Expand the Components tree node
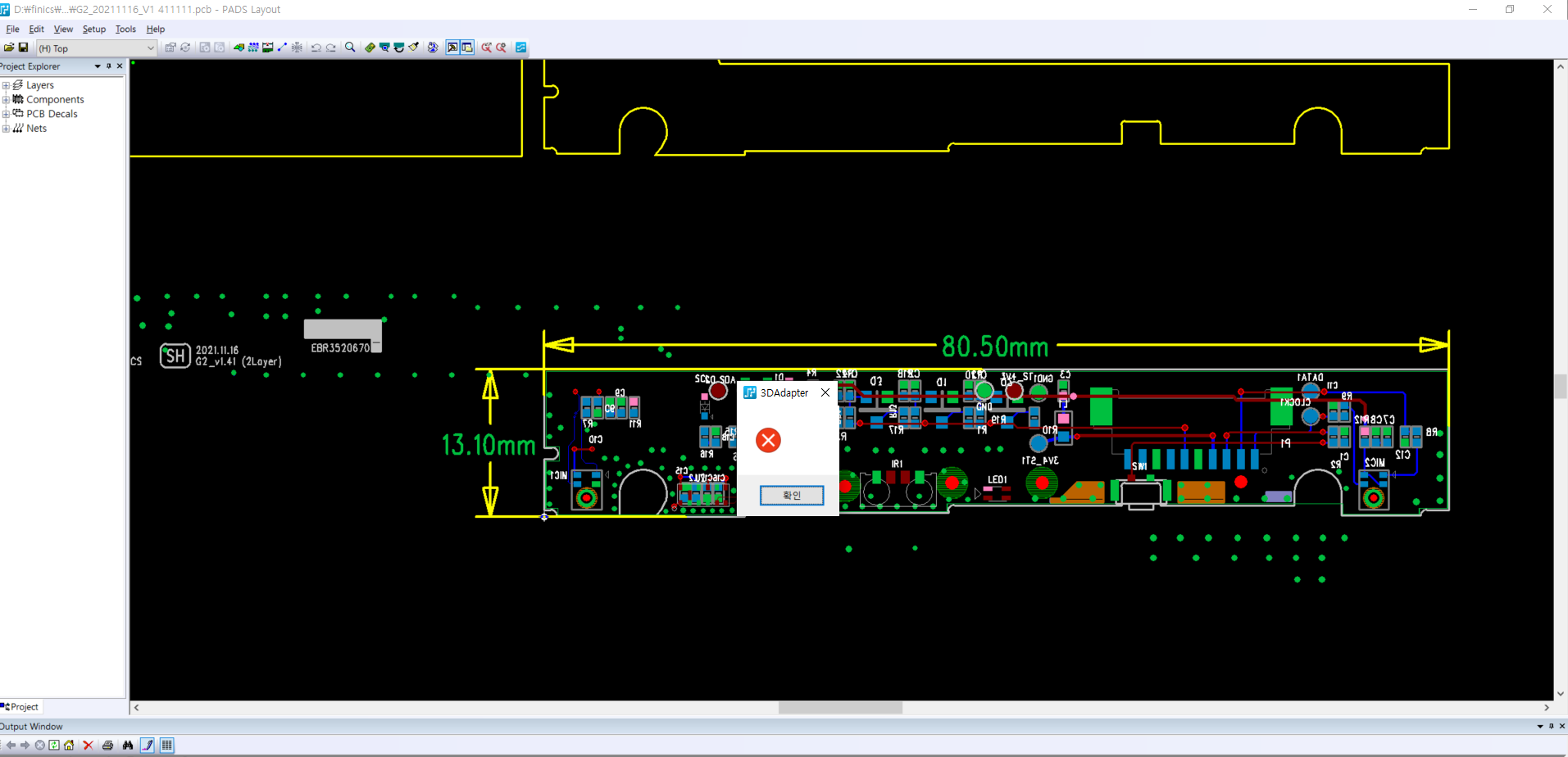Viewport: 1568px width, 757px height. [x=6, y=100]
